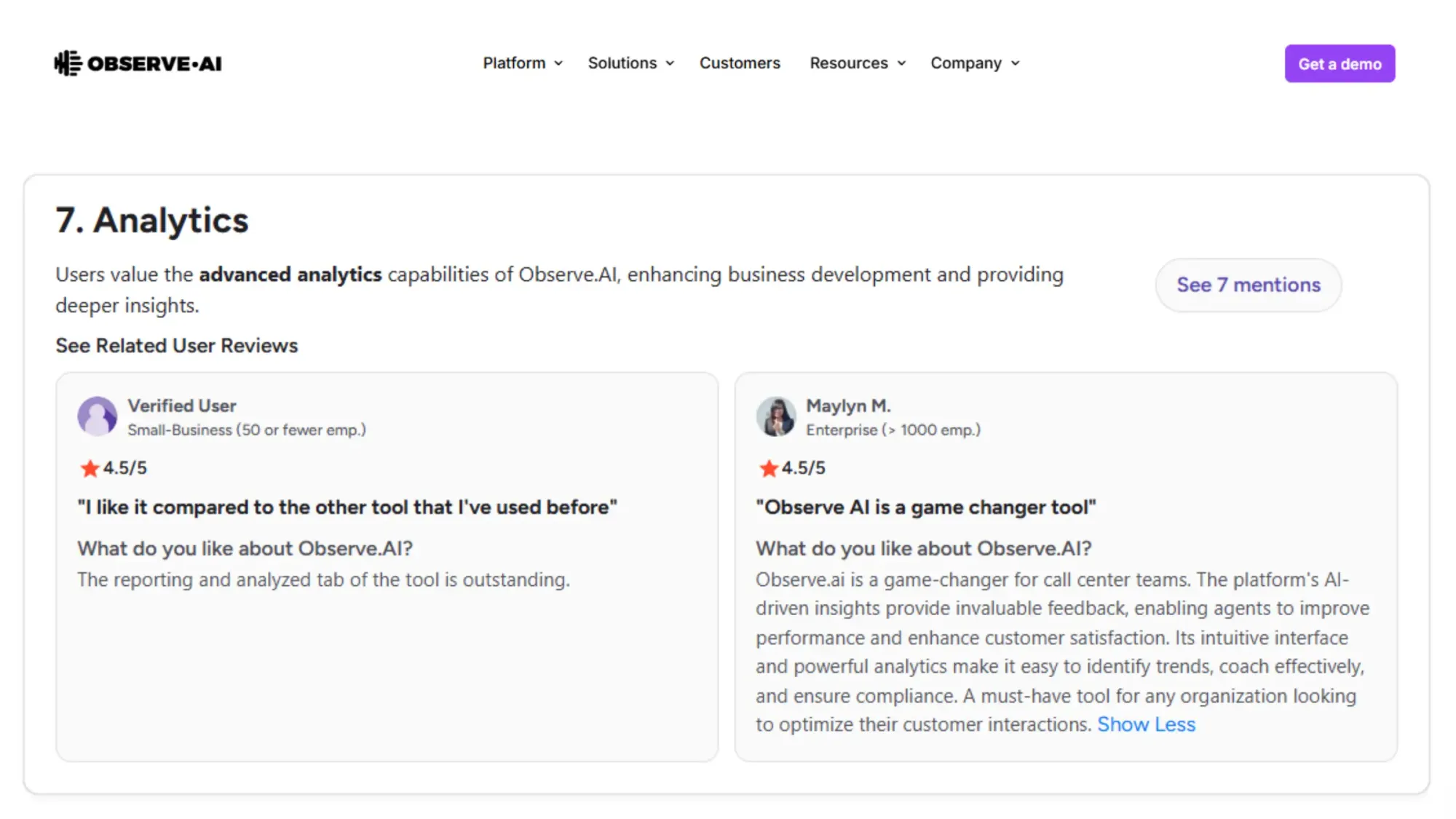
Task: Click the See Related User Reviews heading
Action: 176,345
